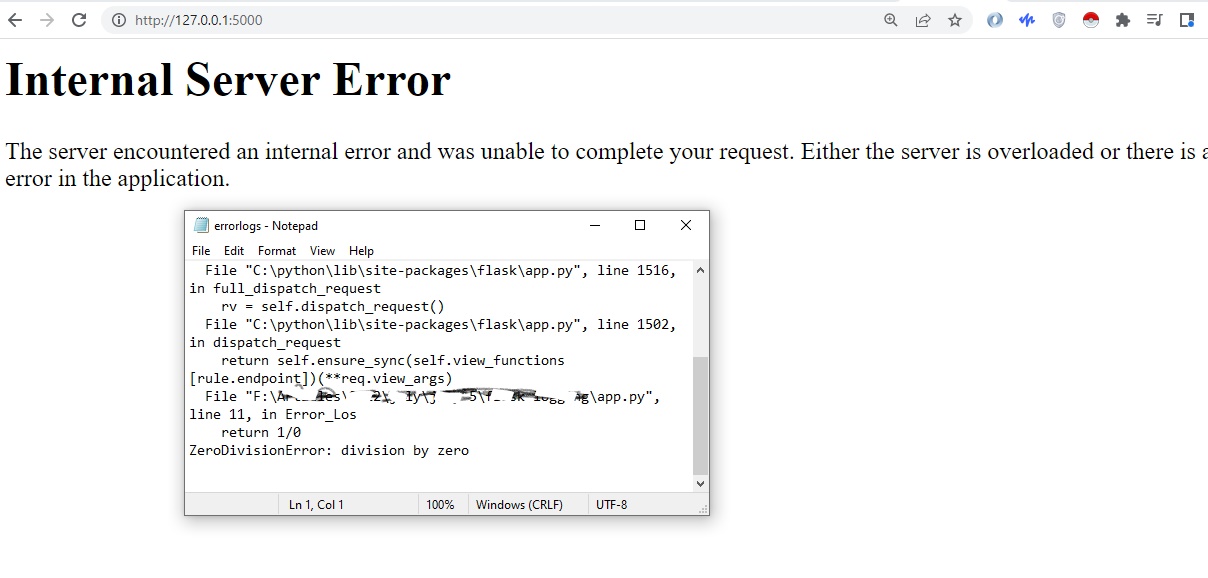
Task: Open the File menu in Notepad
Action: click(200, 250)
